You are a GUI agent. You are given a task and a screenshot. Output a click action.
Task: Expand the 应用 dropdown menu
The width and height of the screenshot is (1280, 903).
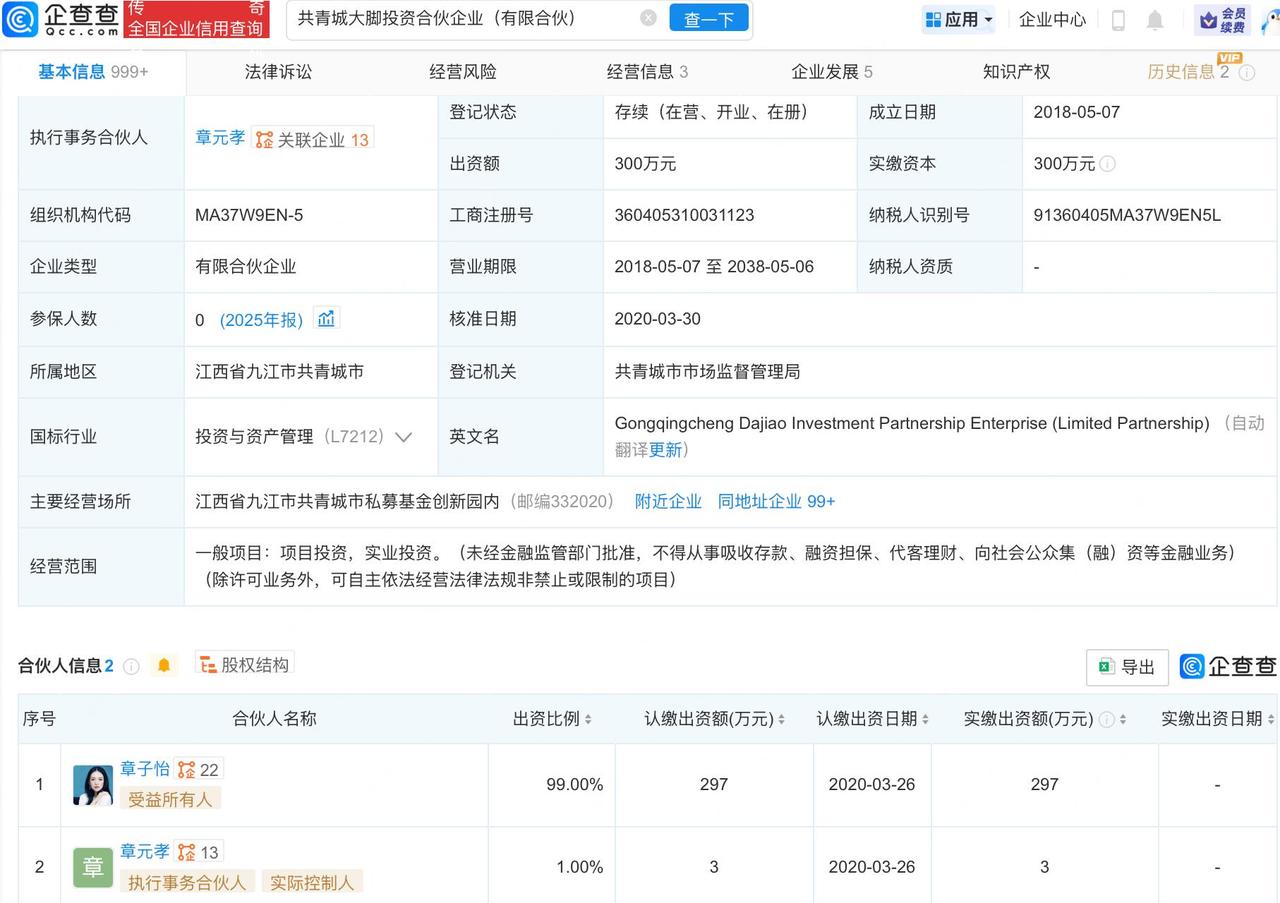959,19
